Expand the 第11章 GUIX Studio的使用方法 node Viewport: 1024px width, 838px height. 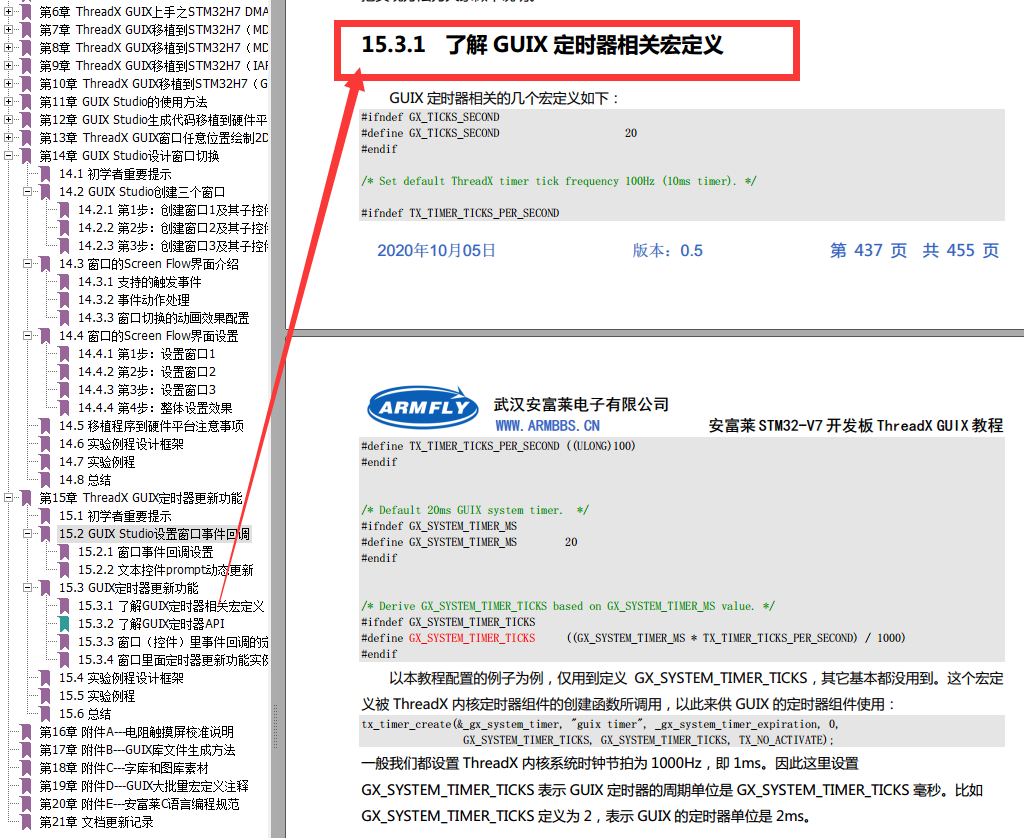tap(8, 101)
